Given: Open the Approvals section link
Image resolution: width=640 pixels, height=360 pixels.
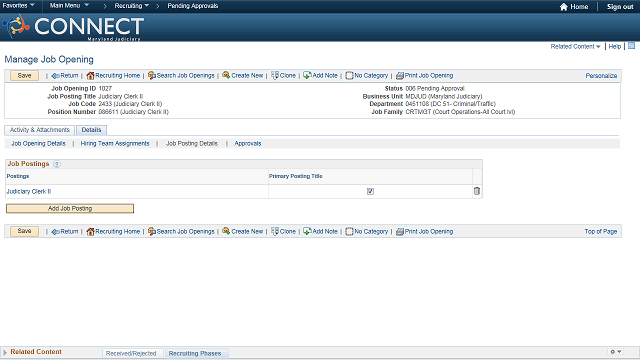Looking at the screenshot, I should [x=248, y=144].
